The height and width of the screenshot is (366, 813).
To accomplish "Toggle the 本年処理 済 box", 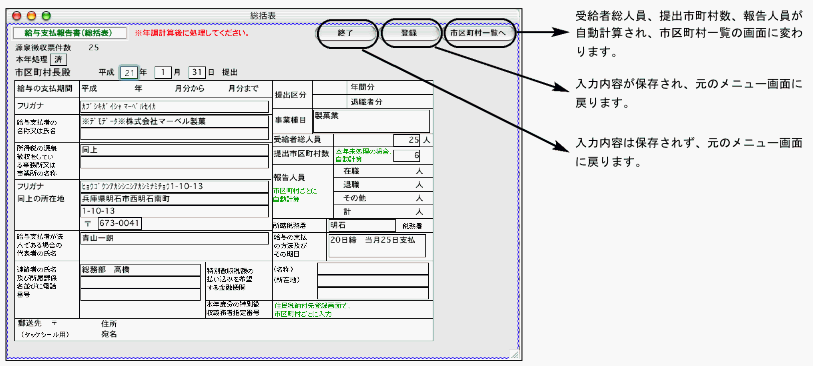I will [59, 59].
